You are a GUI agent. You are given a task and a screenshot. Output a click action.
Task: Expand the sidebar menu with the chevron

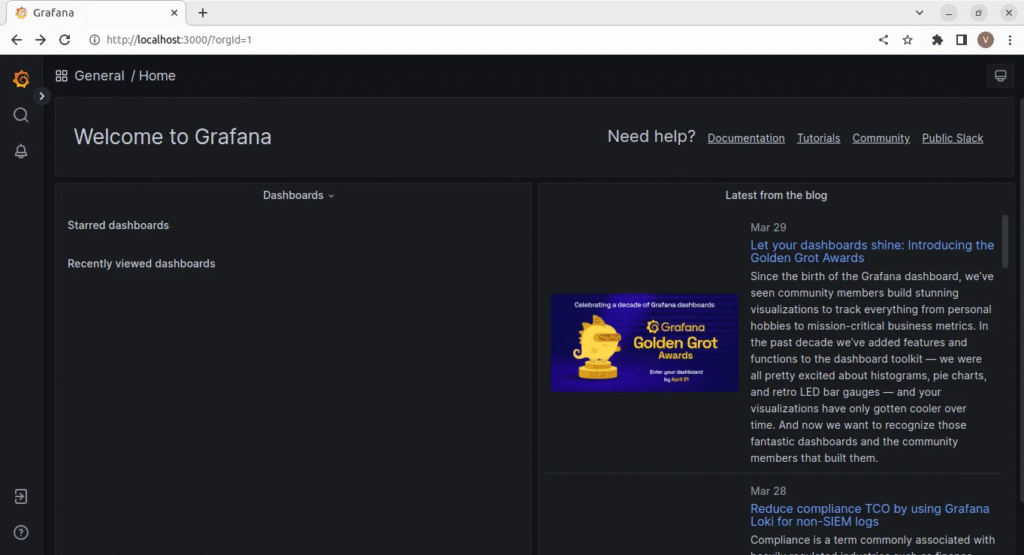coord(41,96)
